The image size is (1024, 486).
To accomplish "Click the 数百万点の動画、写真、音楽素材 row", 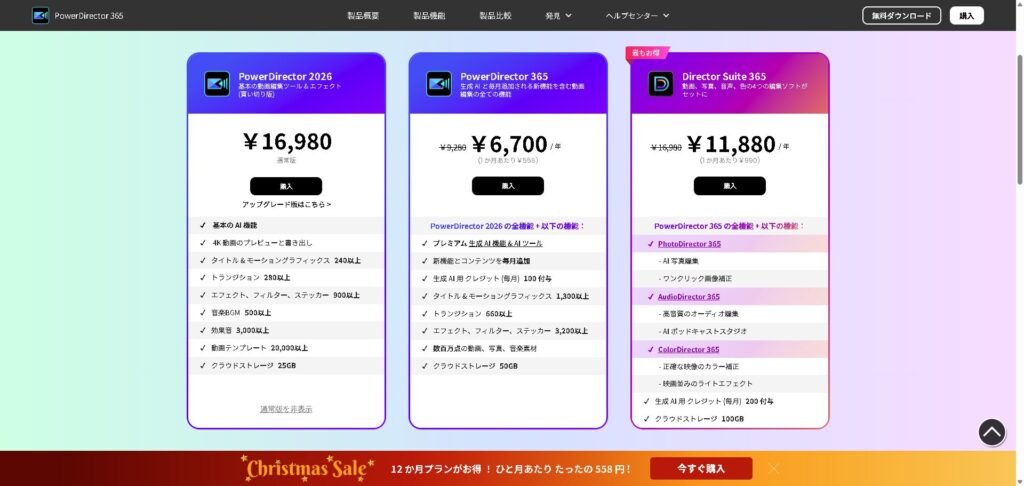I will 507,349.
